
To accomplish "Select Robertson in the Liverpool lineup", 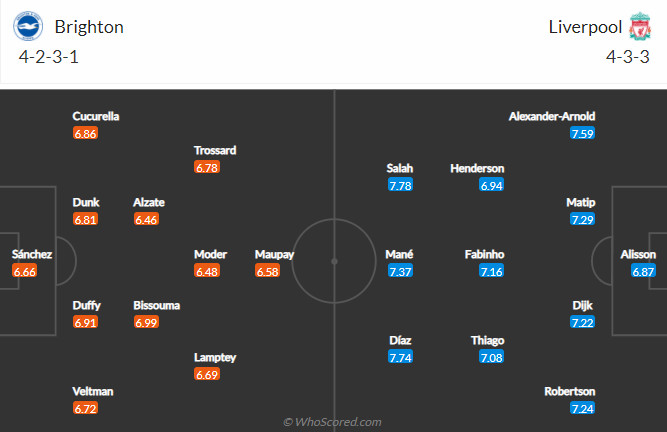I will [570, 391].
